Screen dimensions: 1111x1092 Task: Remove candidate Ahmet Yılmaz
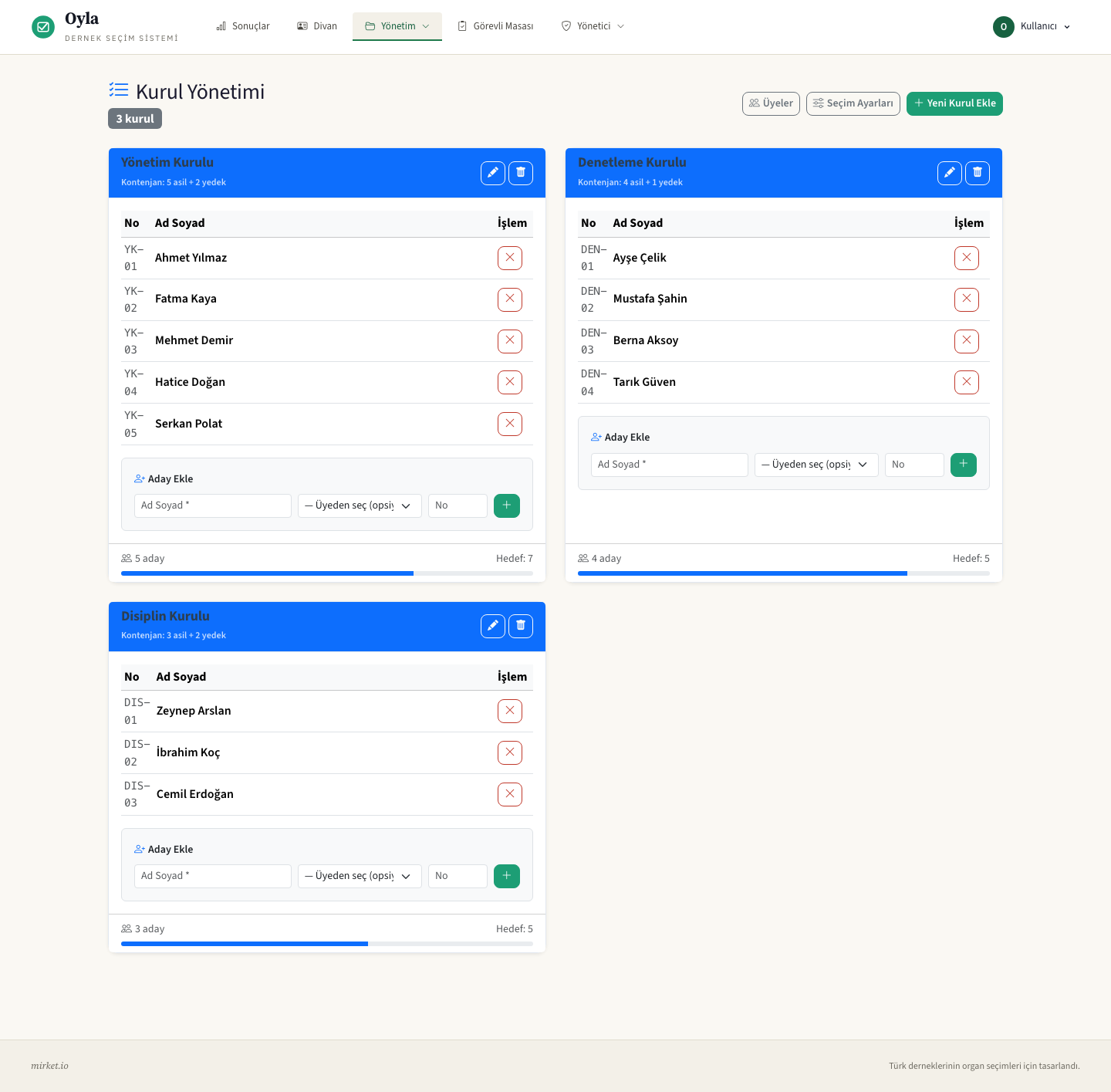510,258
